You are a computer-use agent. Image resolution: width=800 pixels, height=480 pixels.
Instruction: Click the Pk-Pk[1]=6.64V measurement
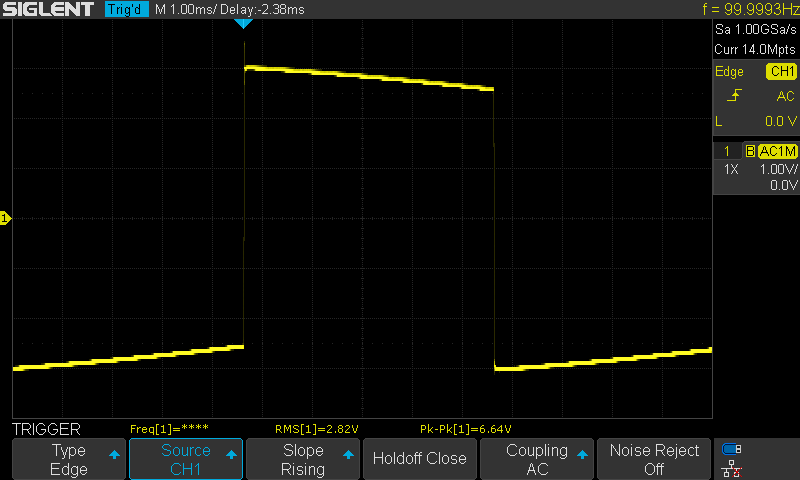pyautogui.click(x=465, y=429)
